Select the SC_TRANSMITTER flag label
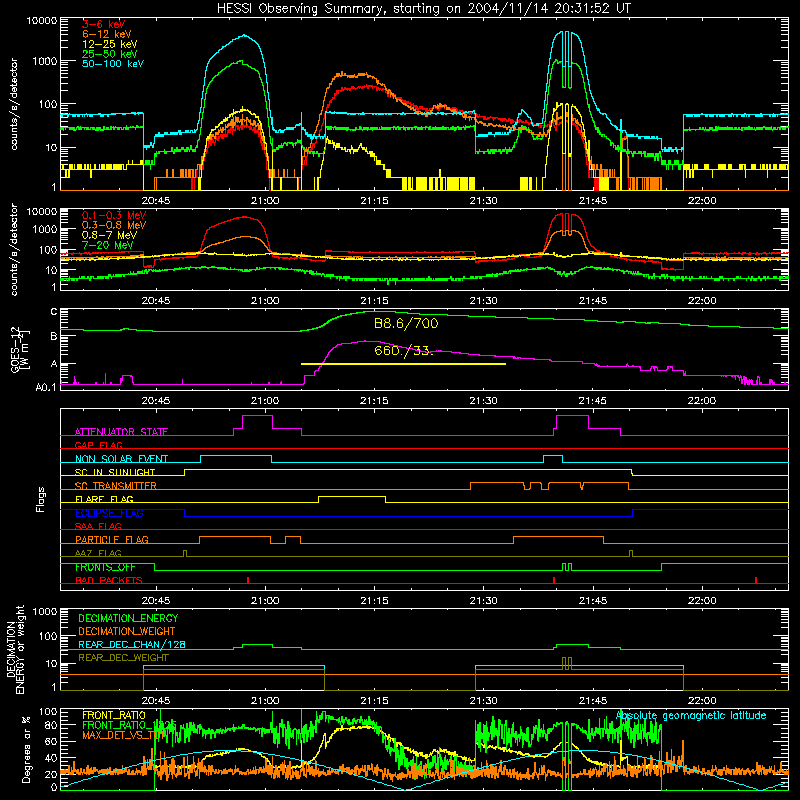Image resolution: width=800 pixels, height=800 pixels. [x=116, y=486]
